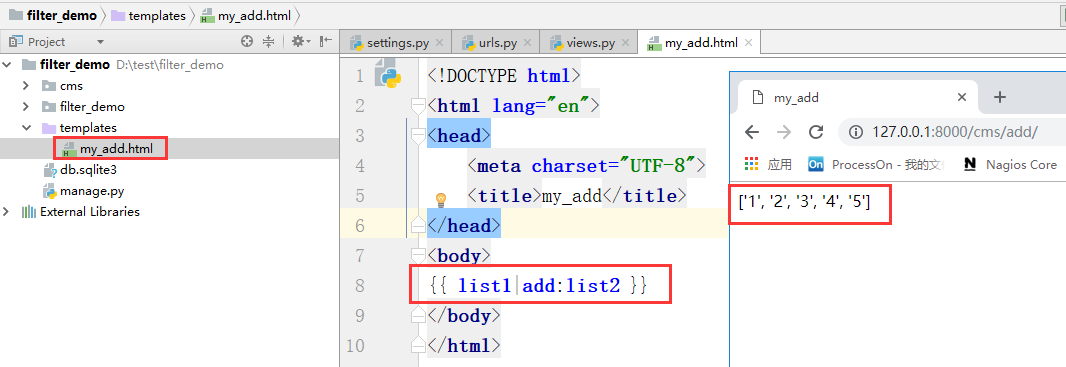Screen dimensions: 1066x367
Task: Click the title my_add line
Action: [577, 196]
